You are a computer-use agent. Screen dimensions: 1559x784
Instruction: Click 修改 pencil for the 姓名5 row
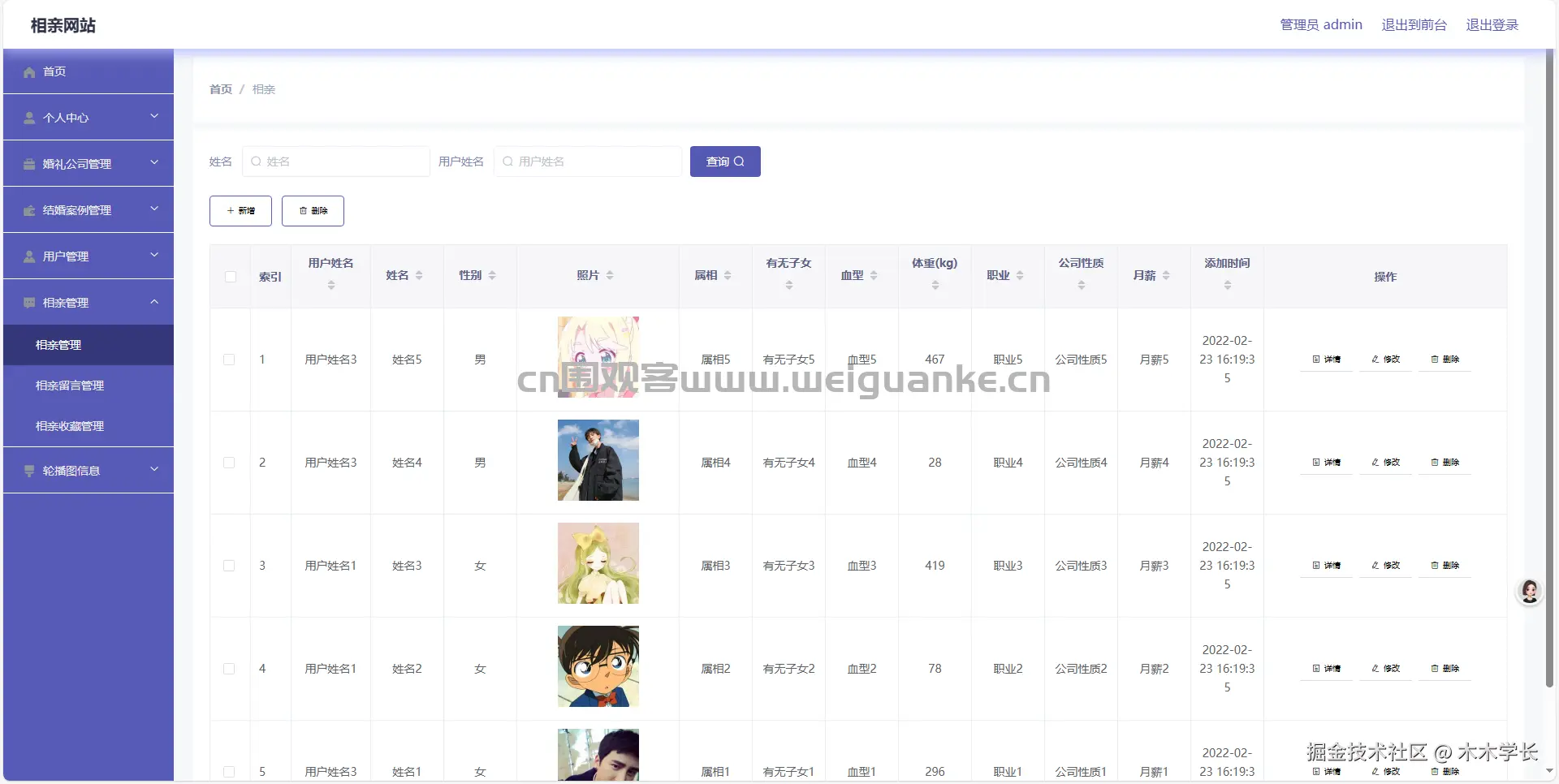point(1386,360)
